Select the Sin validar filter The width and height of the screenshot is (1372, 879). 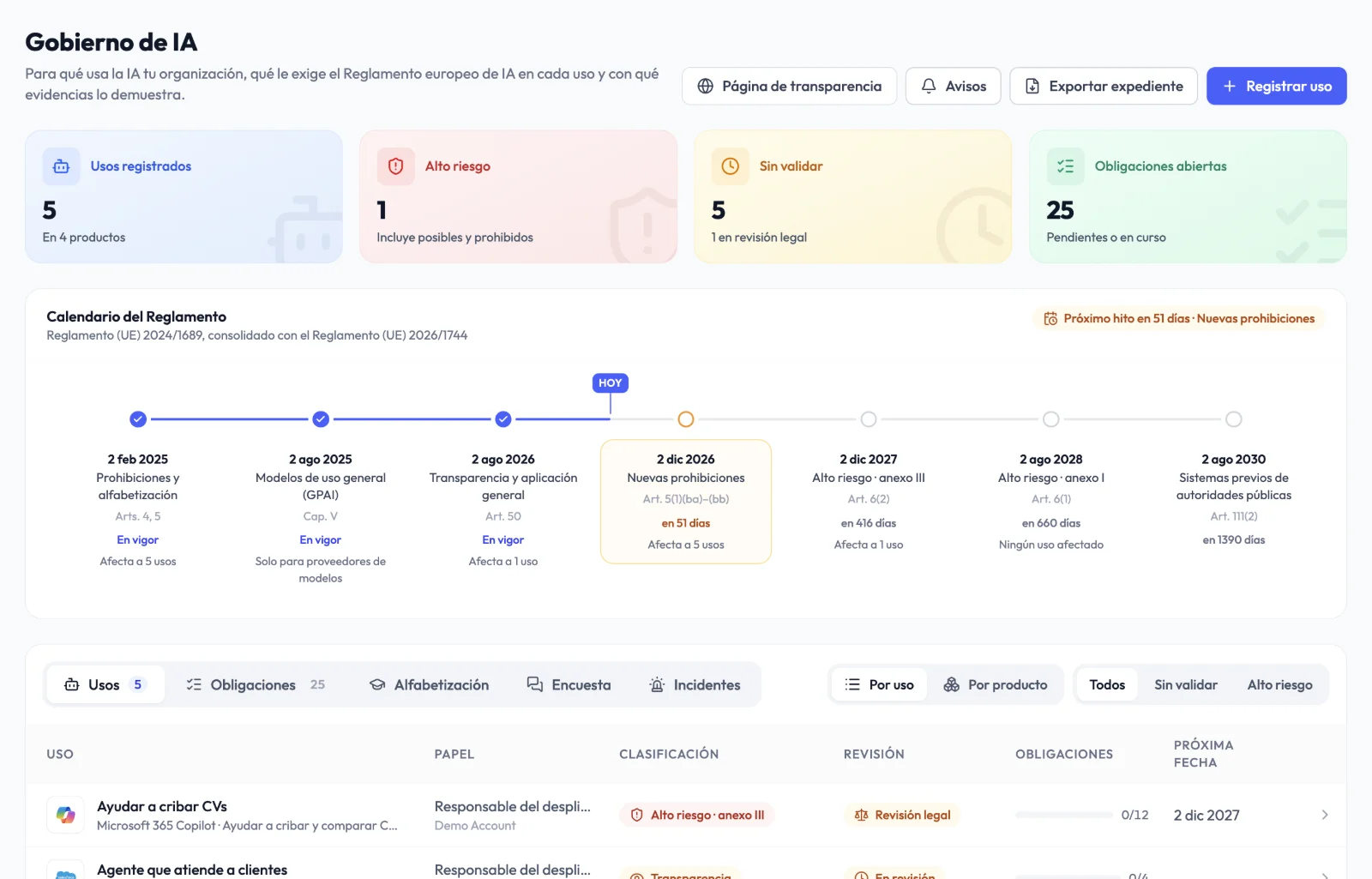click(1186, 684)
